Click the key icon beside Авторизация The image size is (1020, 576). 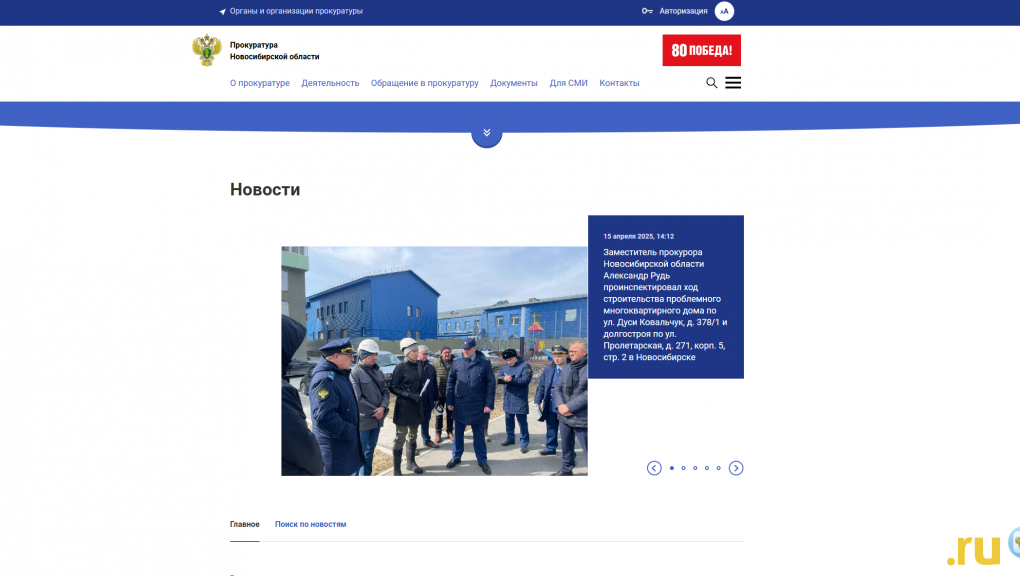647,11
